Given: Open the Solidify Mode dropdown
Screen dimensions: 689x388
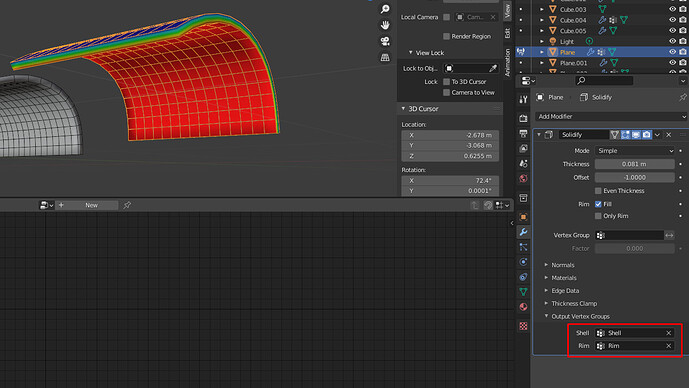Looking at the screenshot, I should [x=635, y=151].
